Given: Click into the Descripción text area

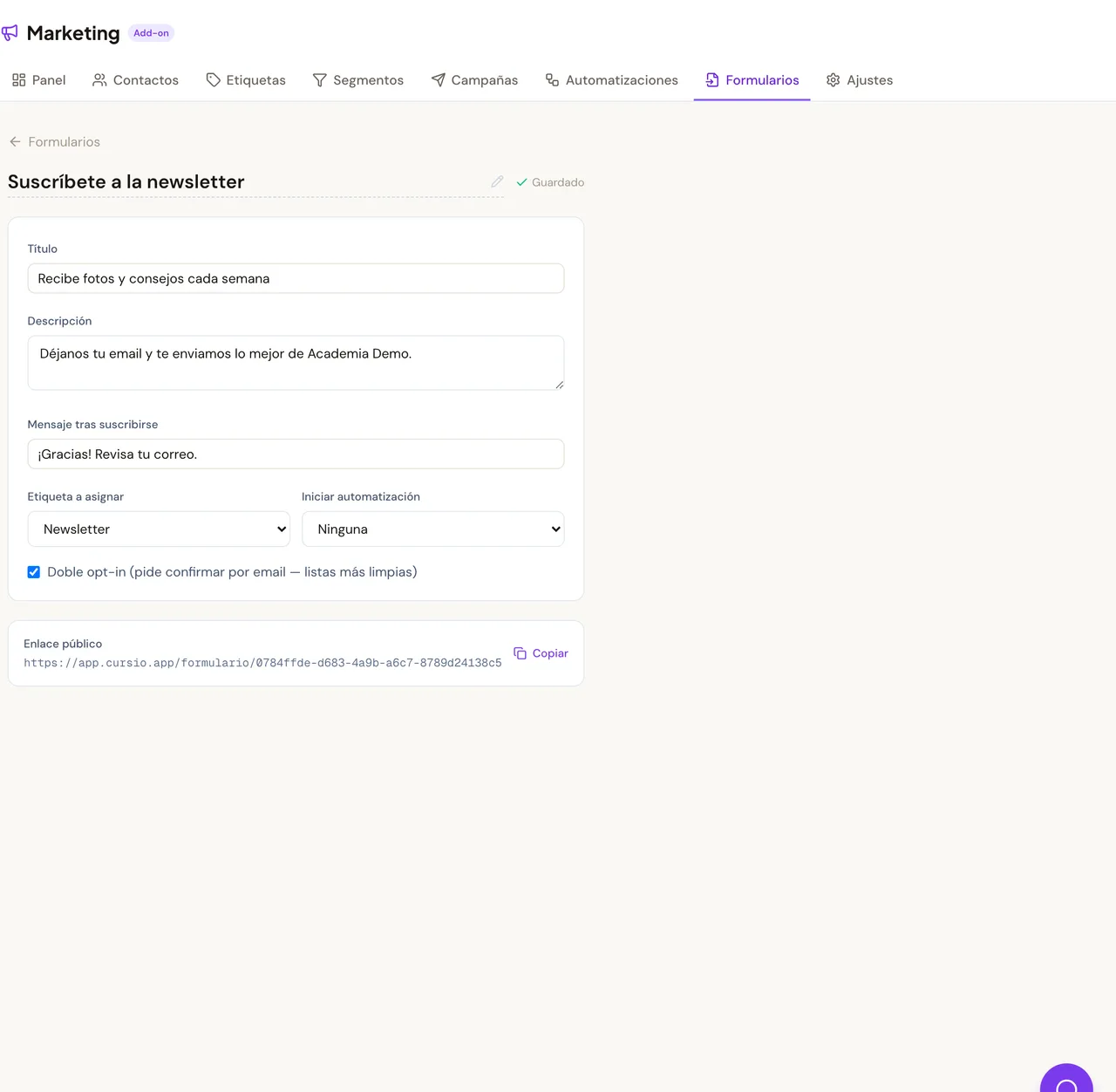Looking at the screenshot, I should [296, 363].
